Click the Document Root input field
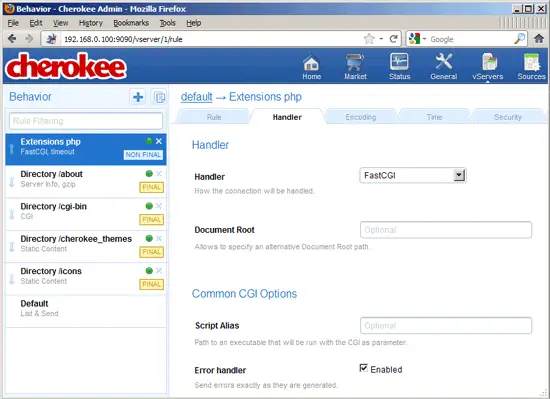This screenshot has width=550, height=399. [x=446, y=230]
